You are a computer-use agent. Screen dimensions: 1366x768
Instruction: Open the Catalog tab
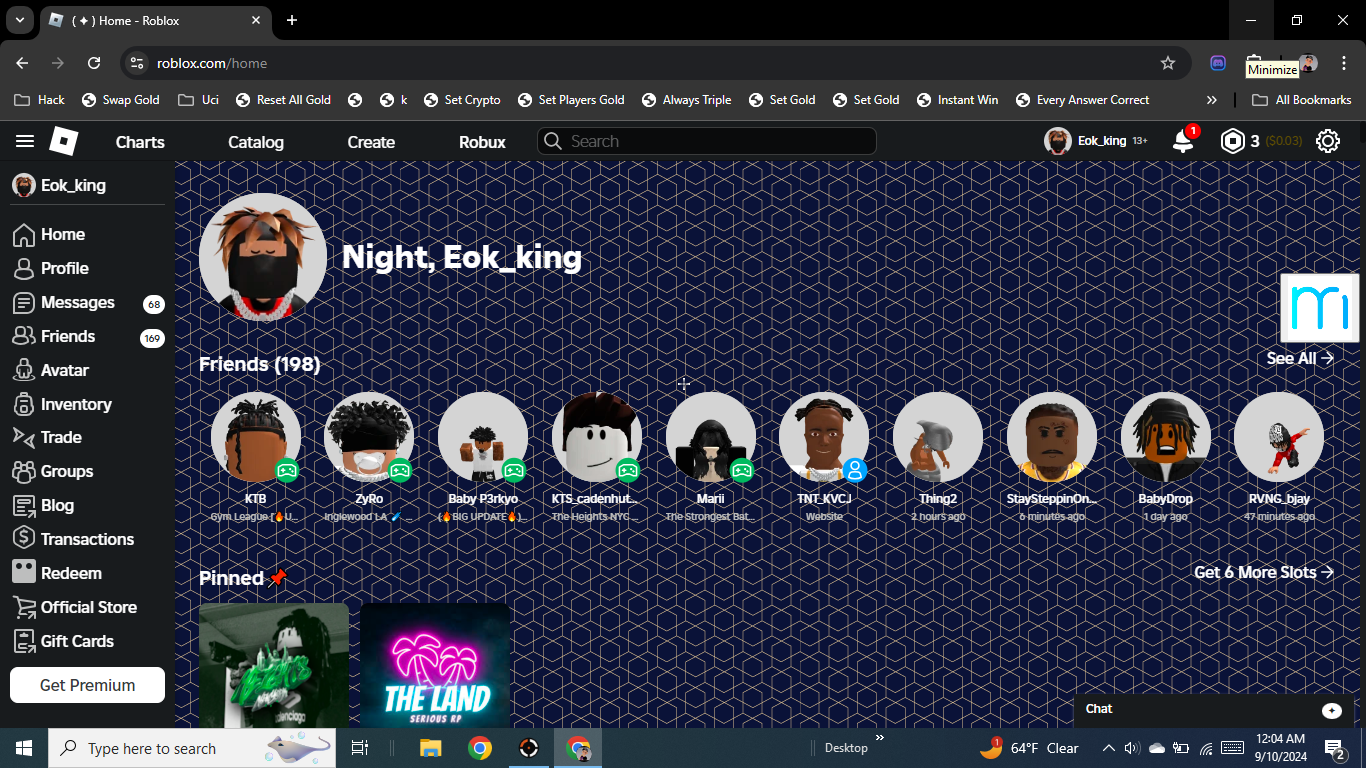tap(256, 142)
